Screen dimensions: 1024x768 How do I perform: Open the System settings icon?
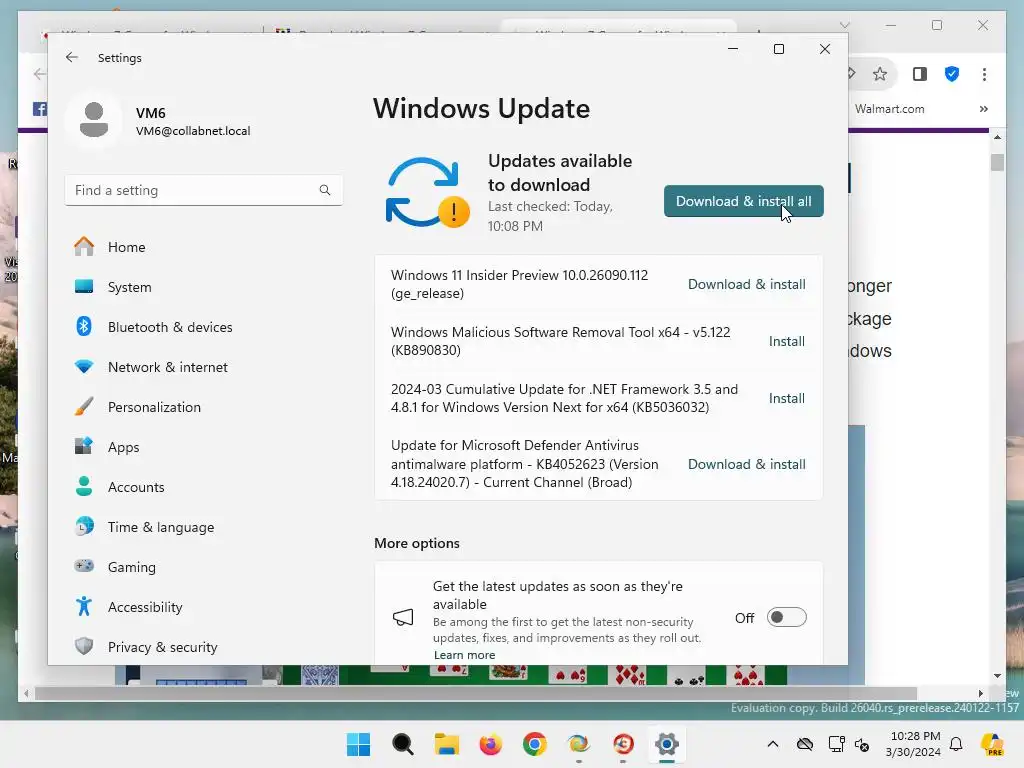[x=84, y=287]
